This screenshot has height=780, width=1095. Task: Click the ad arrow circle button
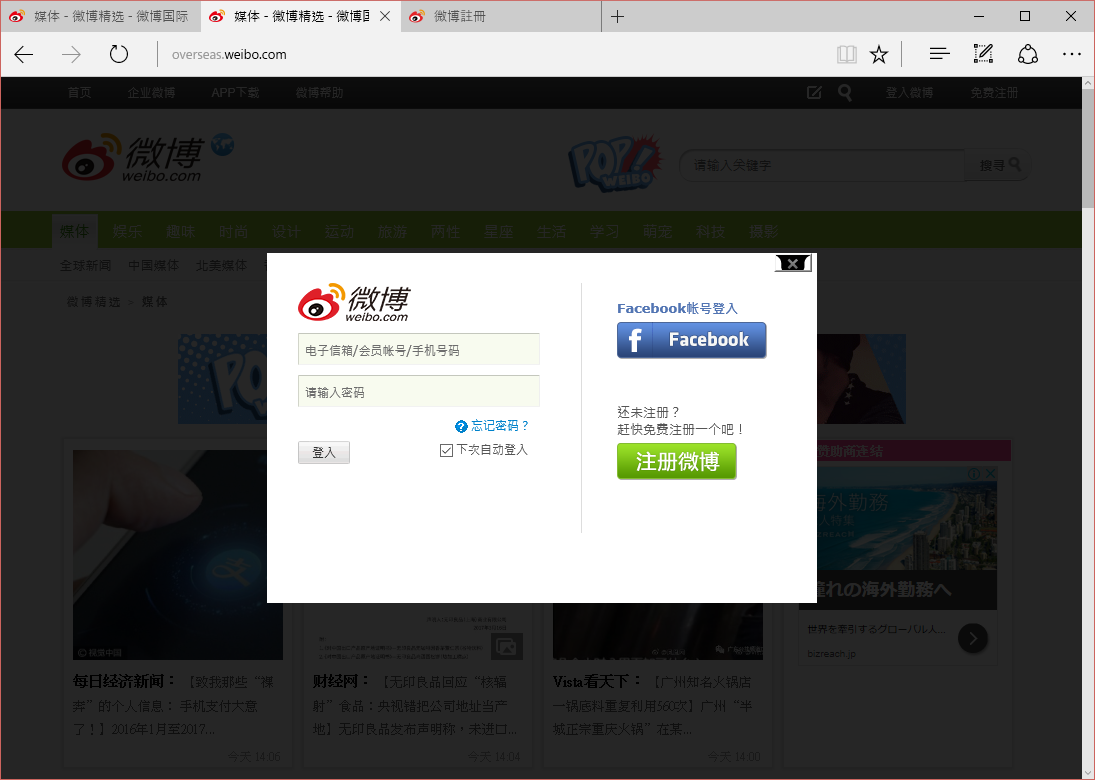point(973,638)
